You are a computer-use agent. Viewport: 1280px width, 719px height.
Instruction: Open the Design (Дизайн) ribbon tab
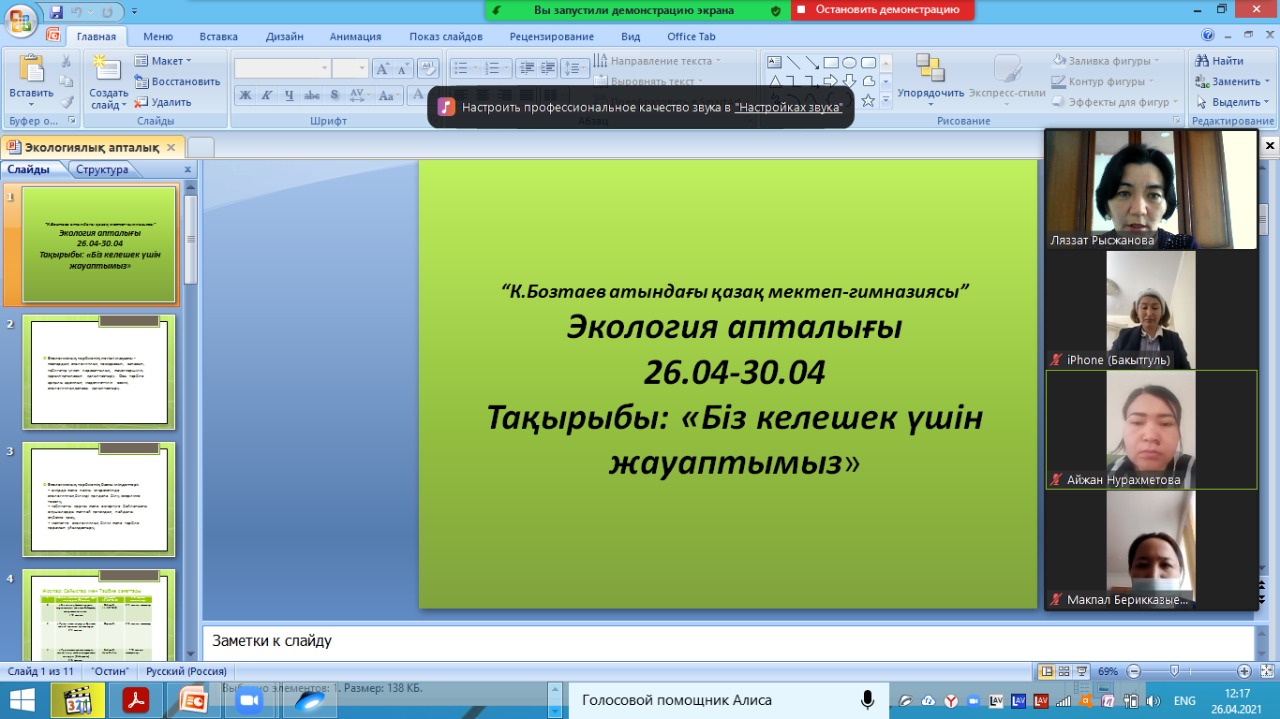point(284,37)
